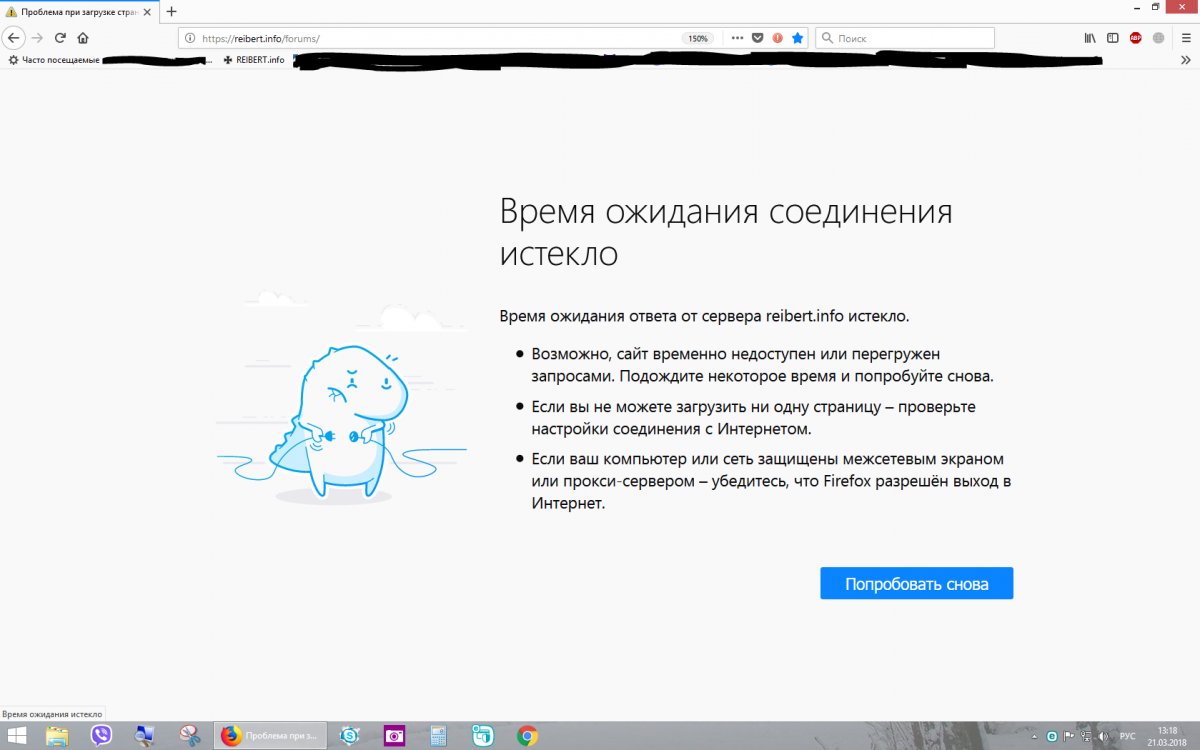
Task: Reload the page with the refresh icon
Action: click(x=60, y=38)
